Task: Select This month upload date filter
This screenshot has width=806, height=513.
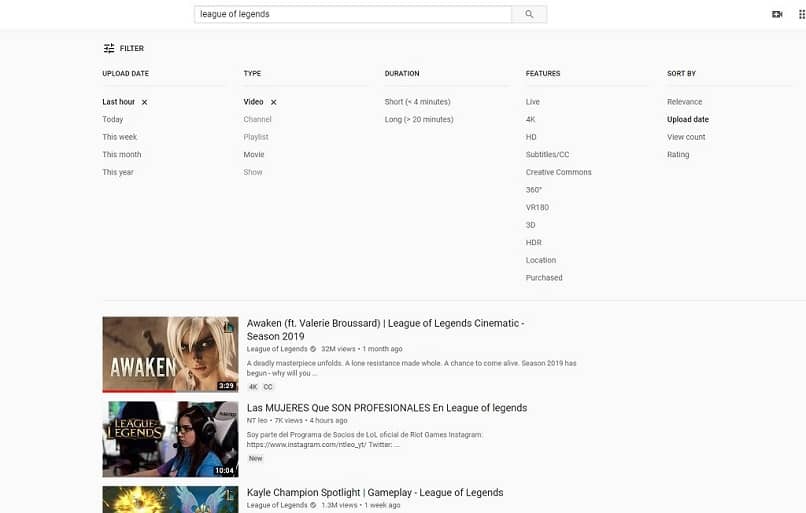Action: (122, 154)
